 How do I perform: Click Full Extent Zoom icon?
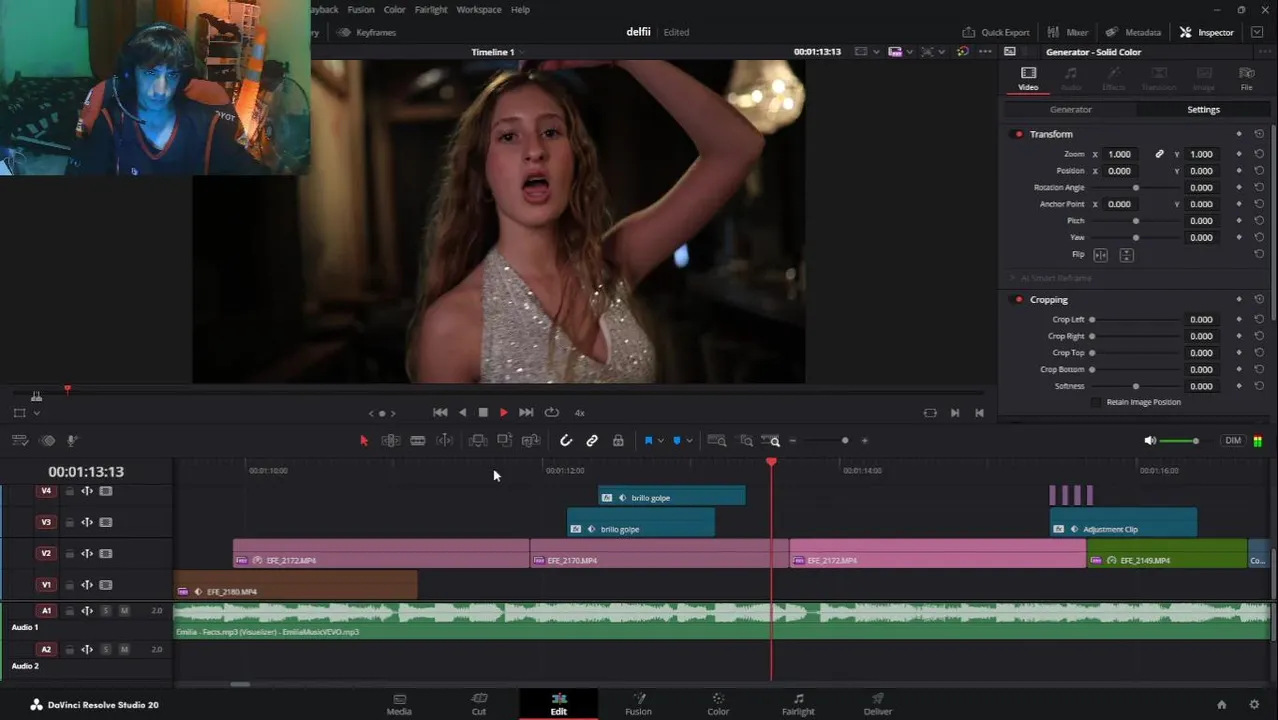tap(717, 441)
